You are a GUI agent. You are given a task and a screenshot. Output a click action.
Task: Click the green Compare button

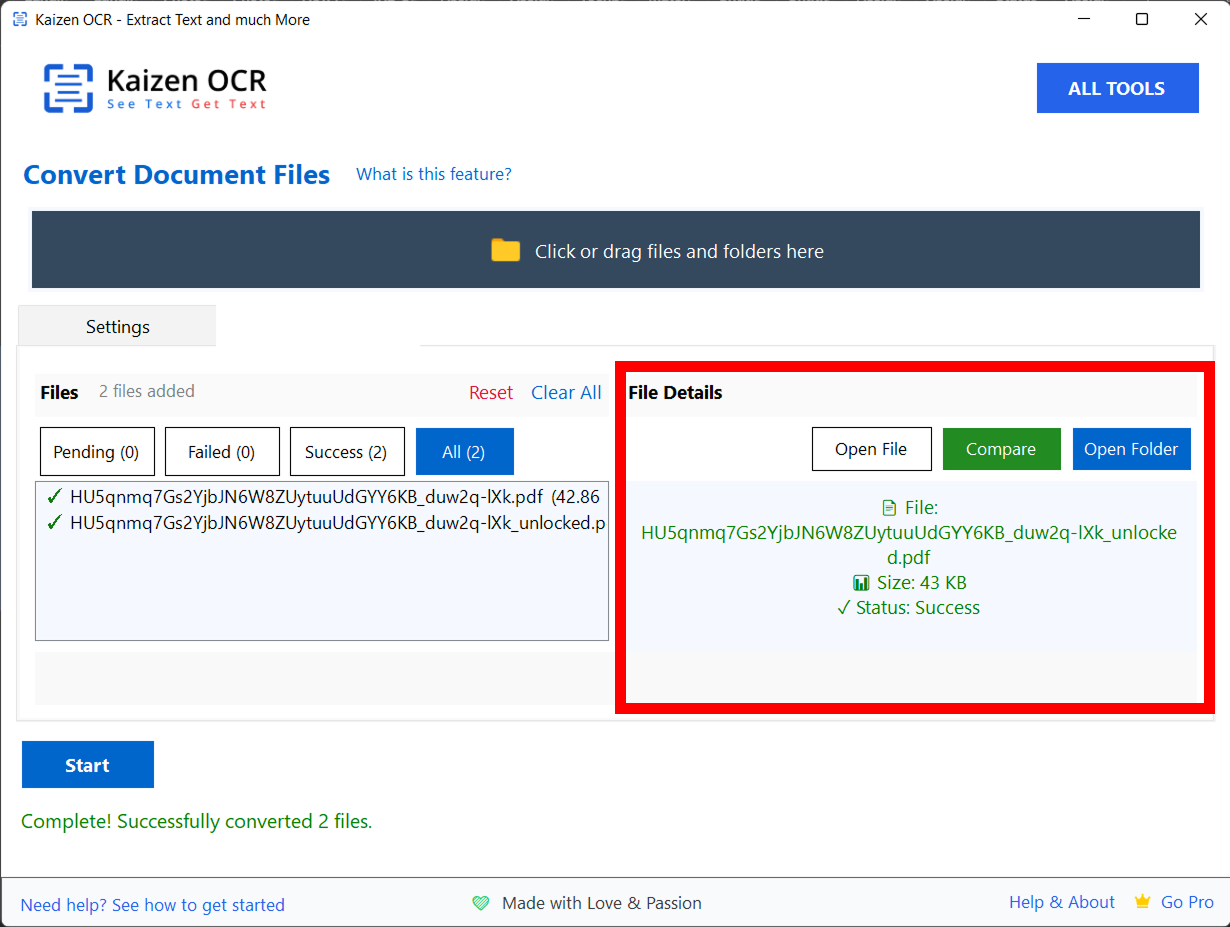pyautogui.click(x=1000, y=449)
